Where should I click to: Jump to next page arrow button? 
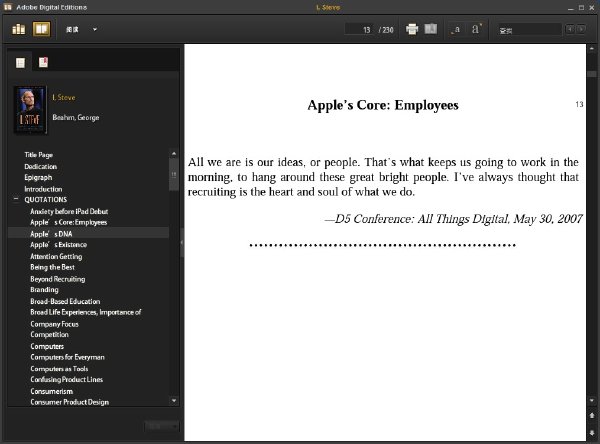coord(592,433)
